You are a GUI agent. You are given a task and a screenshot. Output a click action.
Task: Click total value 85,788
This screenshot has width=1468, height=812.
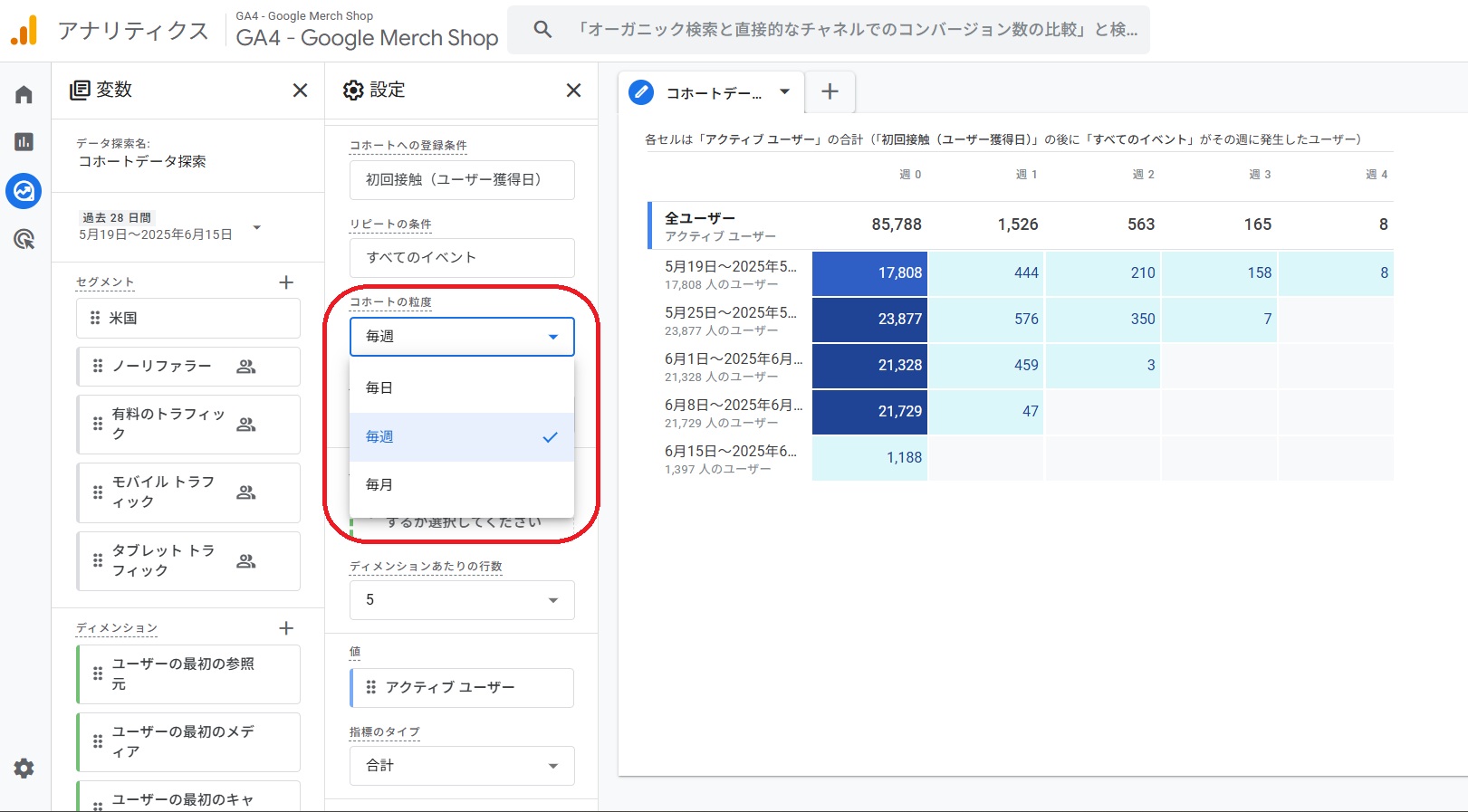[897, 224]
